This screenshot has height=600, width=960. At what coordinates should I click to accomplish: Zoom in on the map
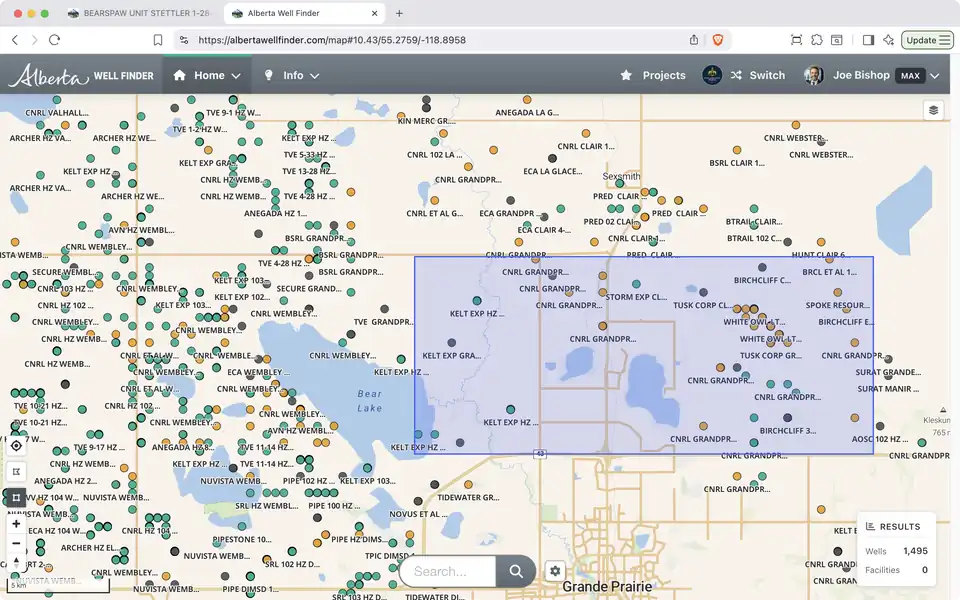coord(17,524)
